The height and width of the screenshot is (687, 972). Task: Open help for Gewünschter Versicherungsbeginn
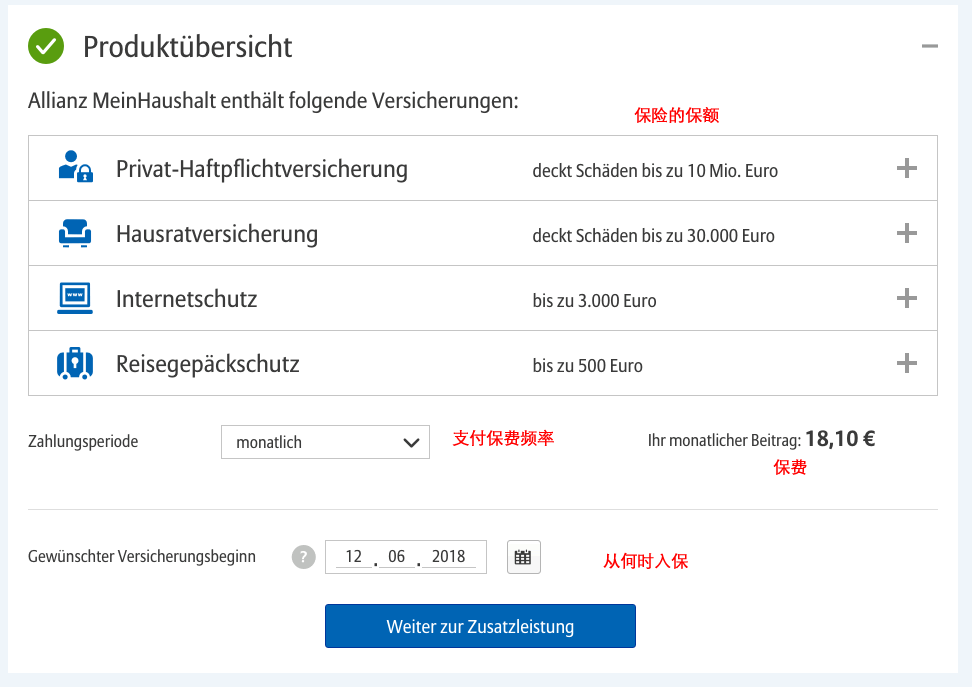click(304, 557)
